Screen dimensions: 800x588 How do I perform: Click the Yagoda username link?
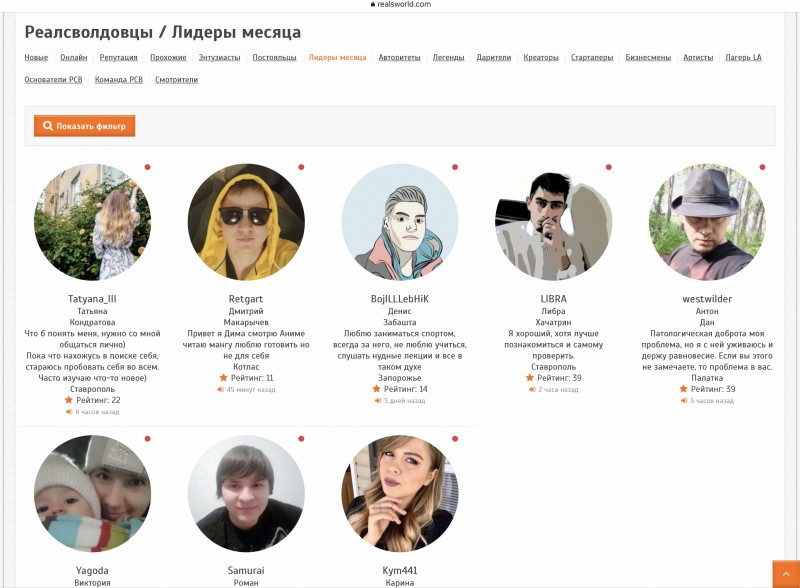92,571
